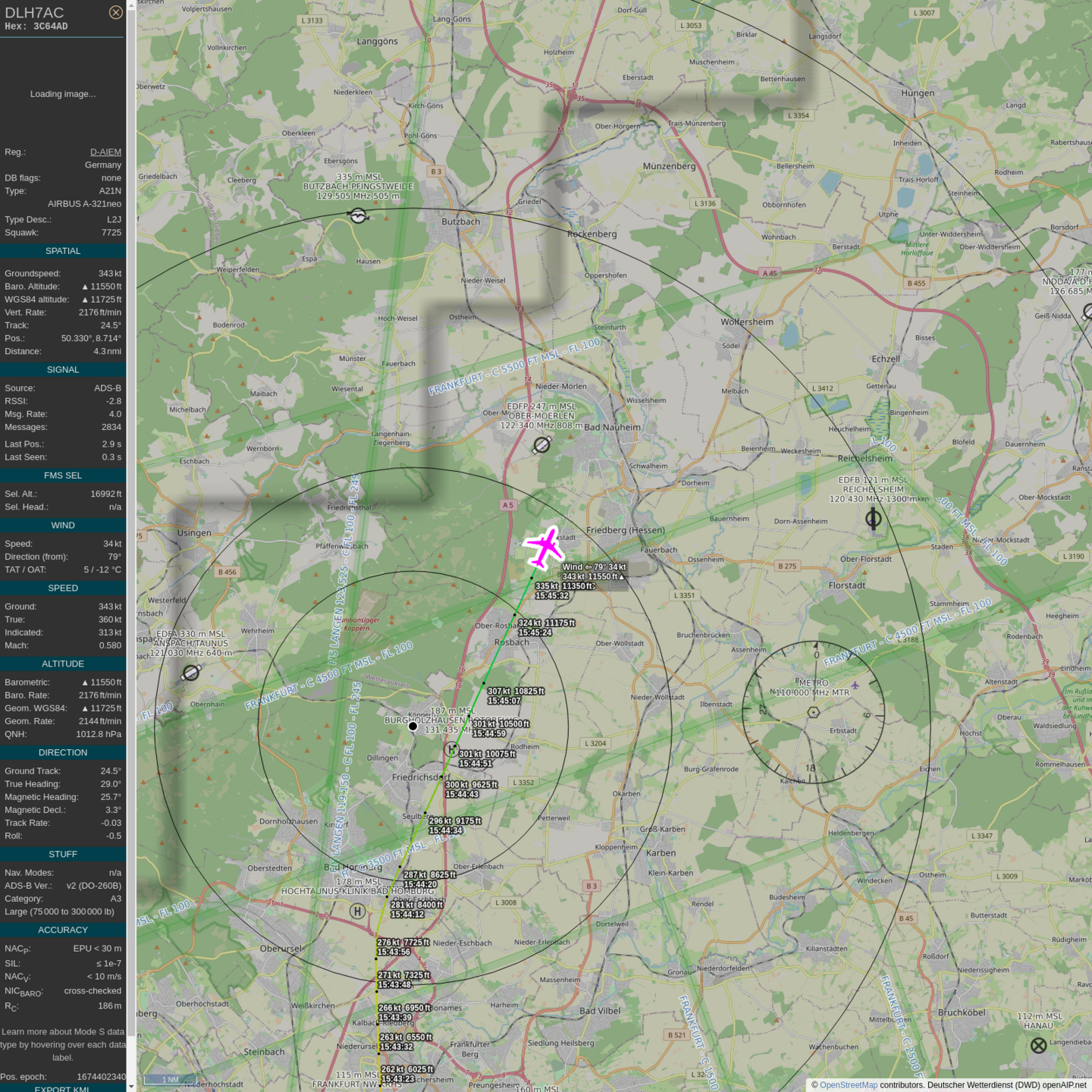Click the Export KML section heading
The width and height of the screenshot is (1092, 1092).
coord(62,1088)
